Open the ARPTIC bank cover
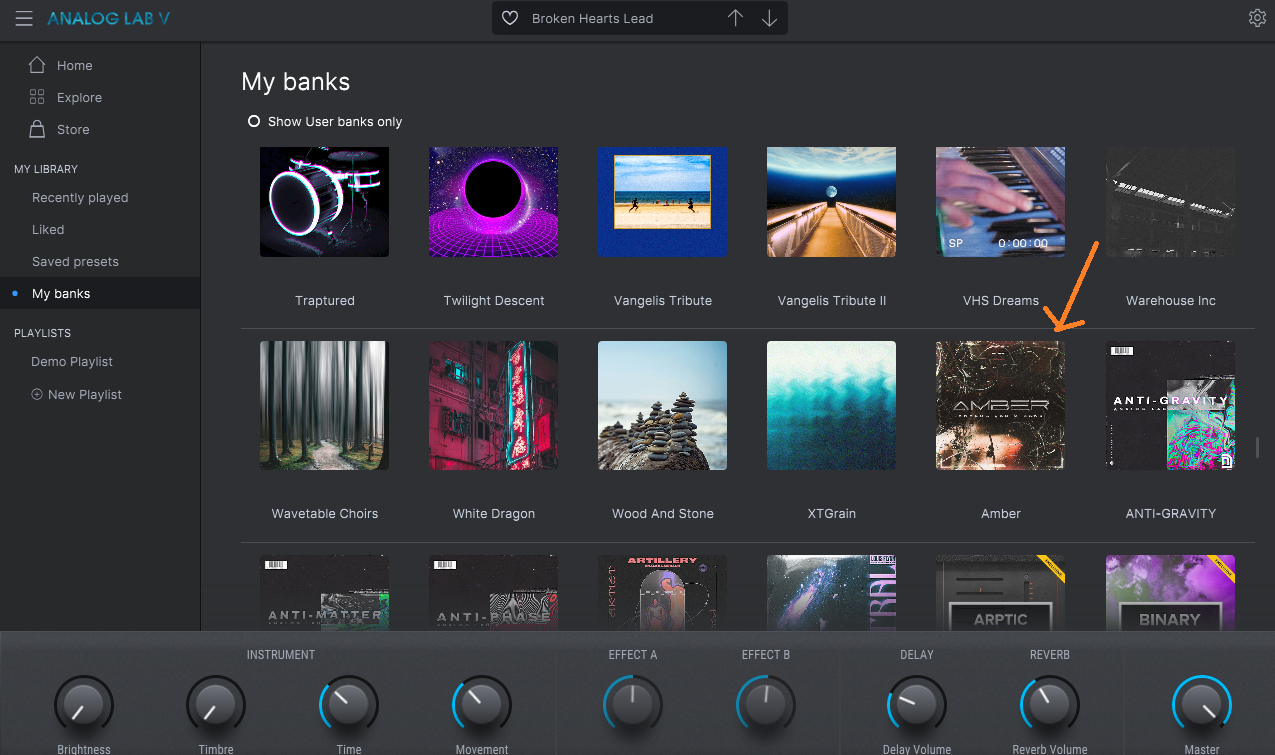The image size is (1275, 755). coord(1000,592)
